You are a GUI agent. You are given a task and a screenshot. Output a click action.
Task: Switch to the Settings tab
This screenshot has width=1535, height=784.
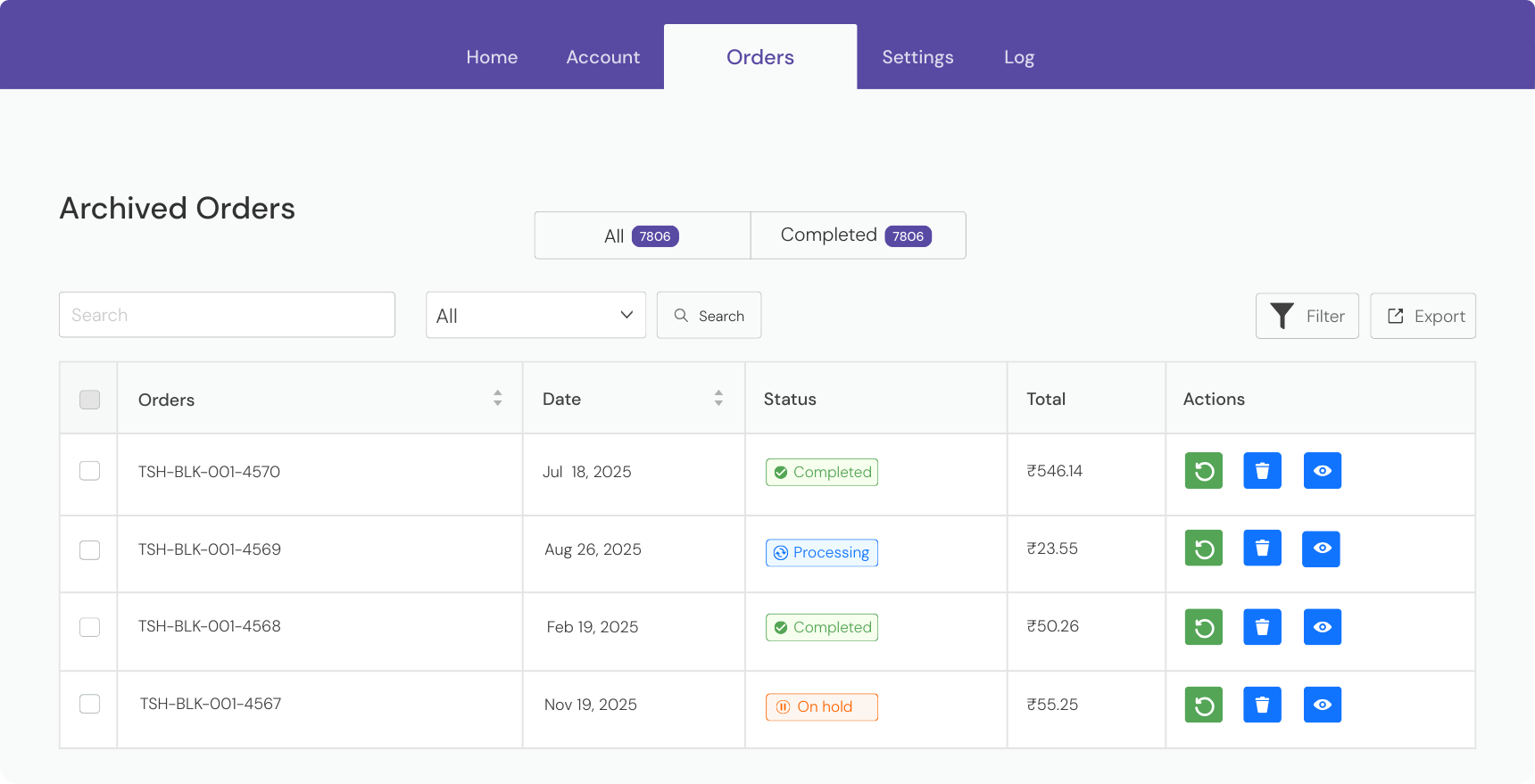(917, 57)
